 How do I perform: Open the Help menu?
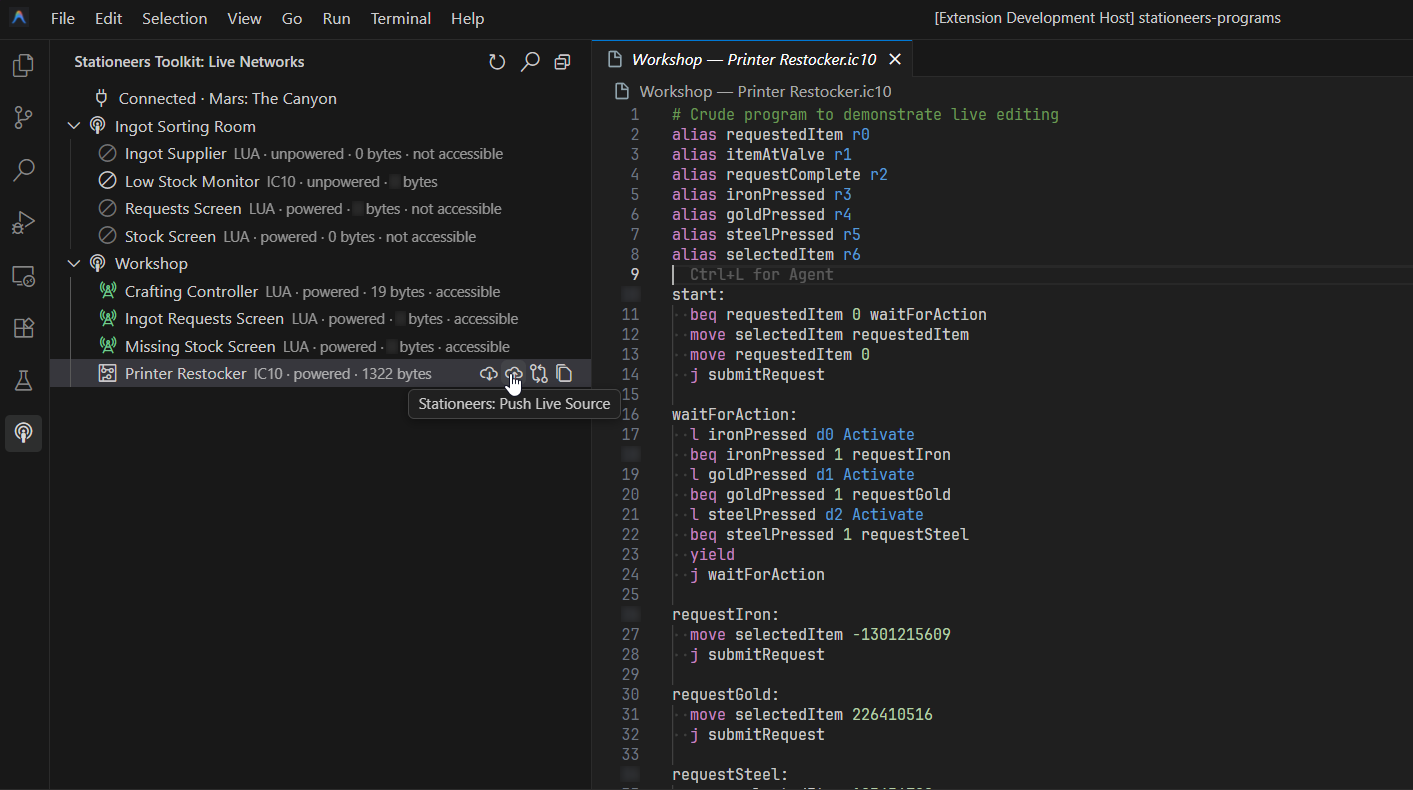467,18
